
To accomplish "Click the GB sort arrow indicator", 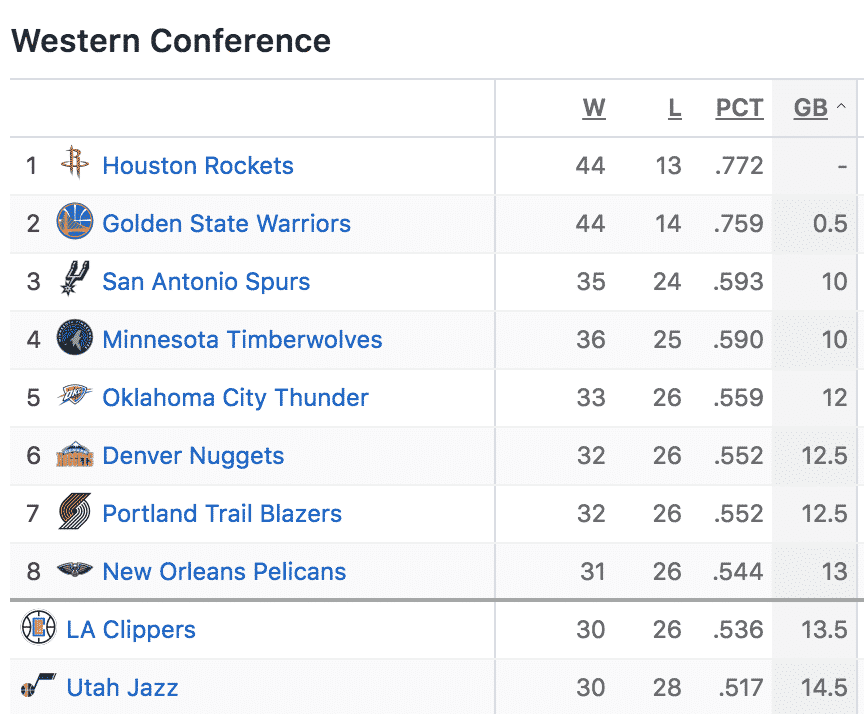I will 841,106.
